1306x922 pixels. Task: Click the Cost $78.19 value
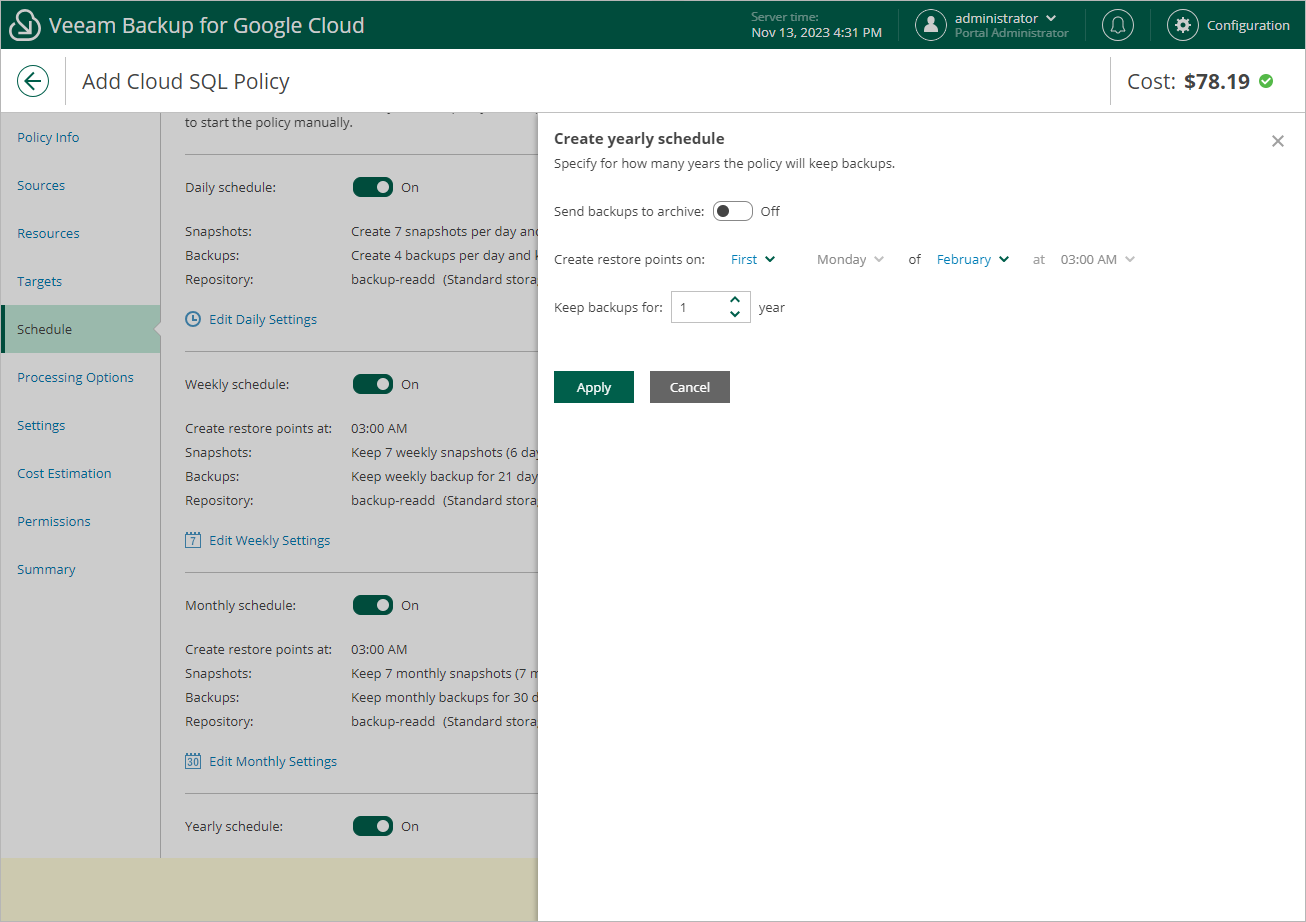(x=1217, y=81)
